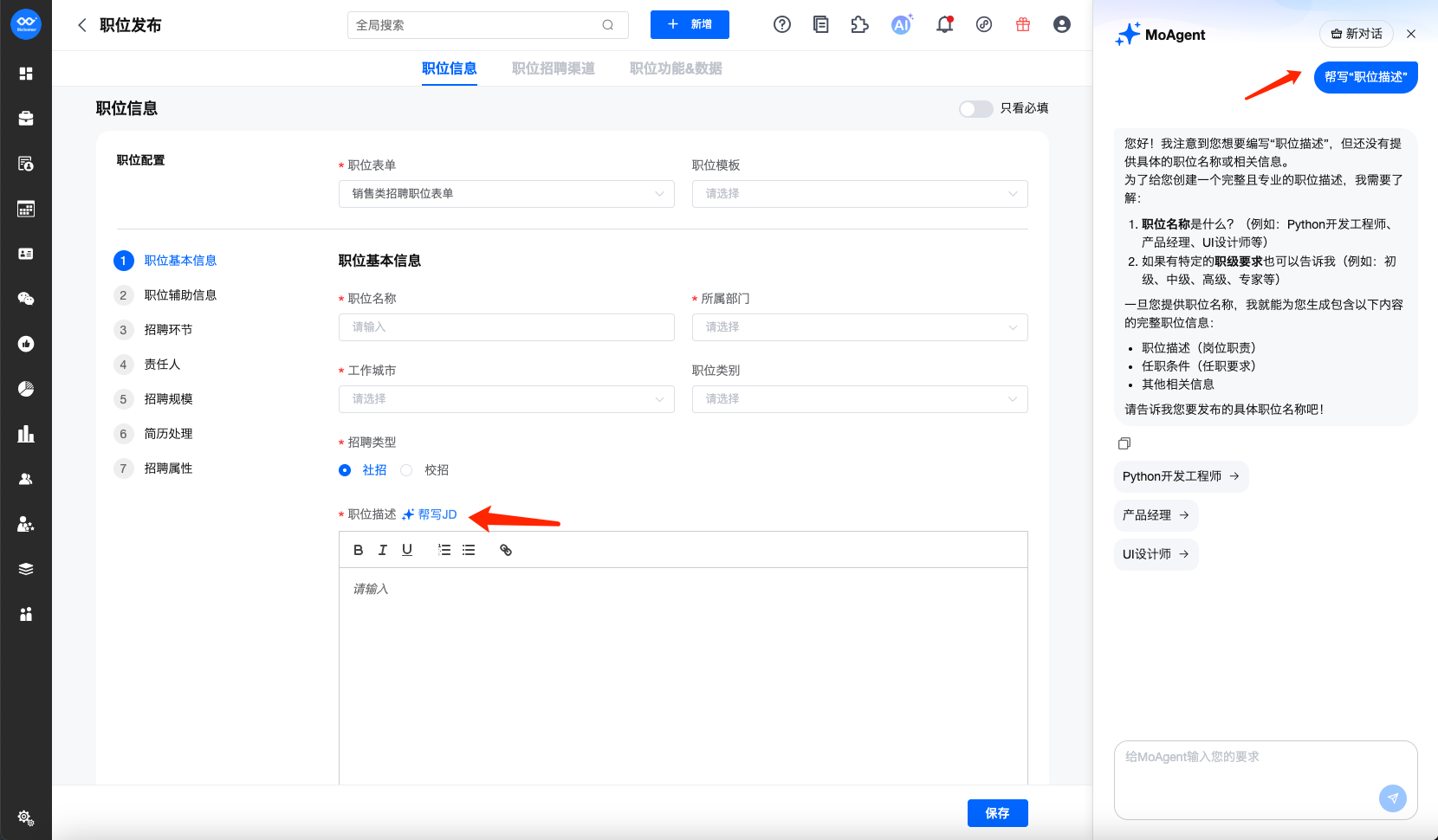Jump to step 职位基本信息
This screenshot has width=1438, height=840.
coord(165,261)
